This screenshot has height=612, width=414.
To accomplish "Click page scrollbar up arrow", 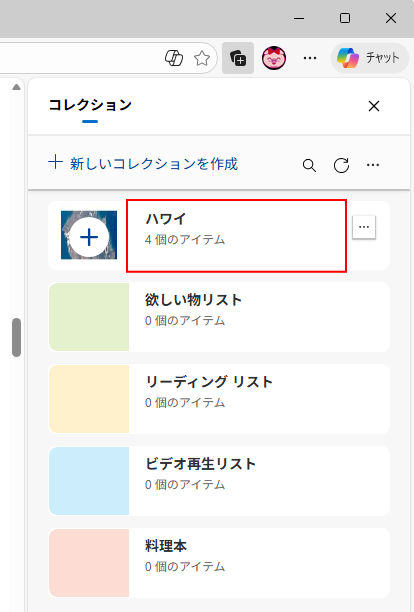I will tap(16, 87).
